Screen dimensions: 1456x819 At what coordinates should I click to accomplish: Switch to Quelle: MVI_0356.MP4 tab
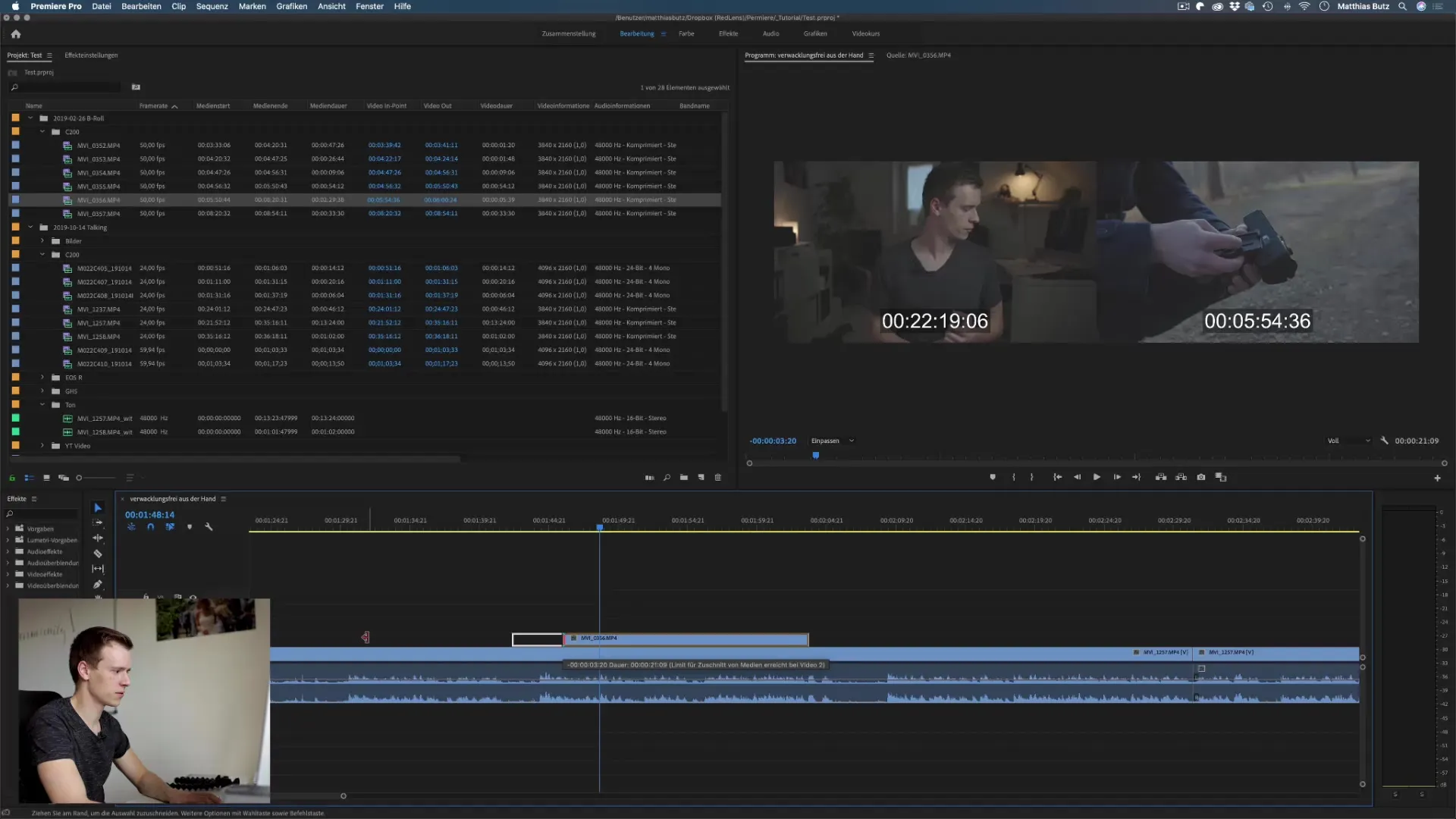[x=918, y=55]
